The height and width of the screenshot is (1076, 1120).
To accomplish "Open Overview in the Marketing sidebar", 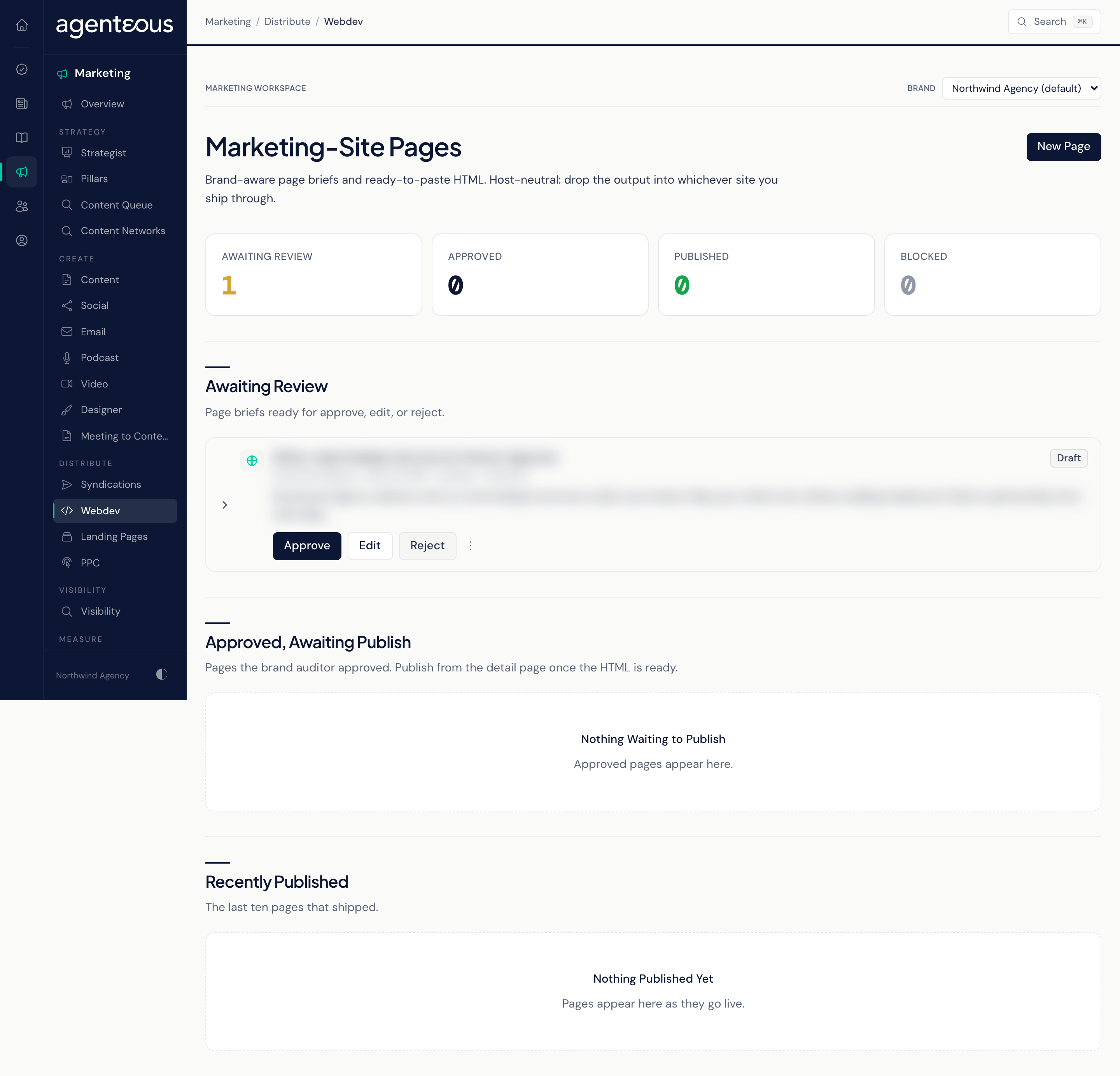I will point(115,104).
